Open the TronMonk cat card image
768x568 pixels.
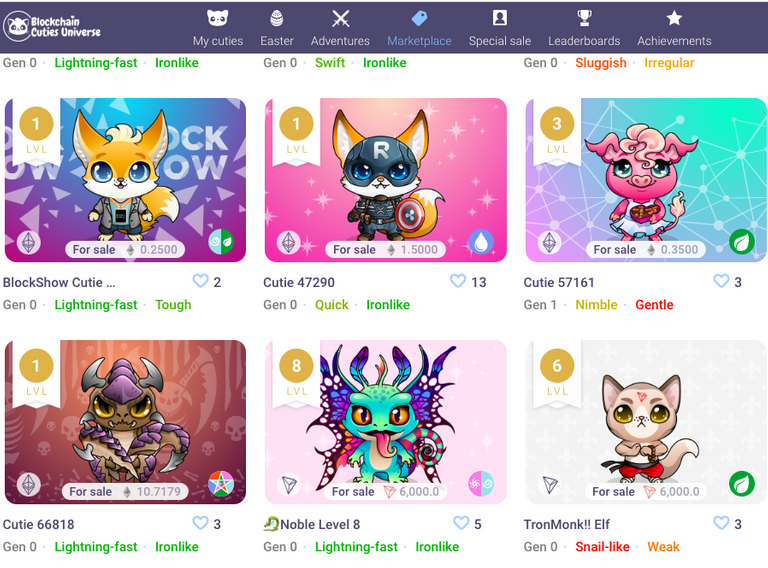(x=646, y=422)
